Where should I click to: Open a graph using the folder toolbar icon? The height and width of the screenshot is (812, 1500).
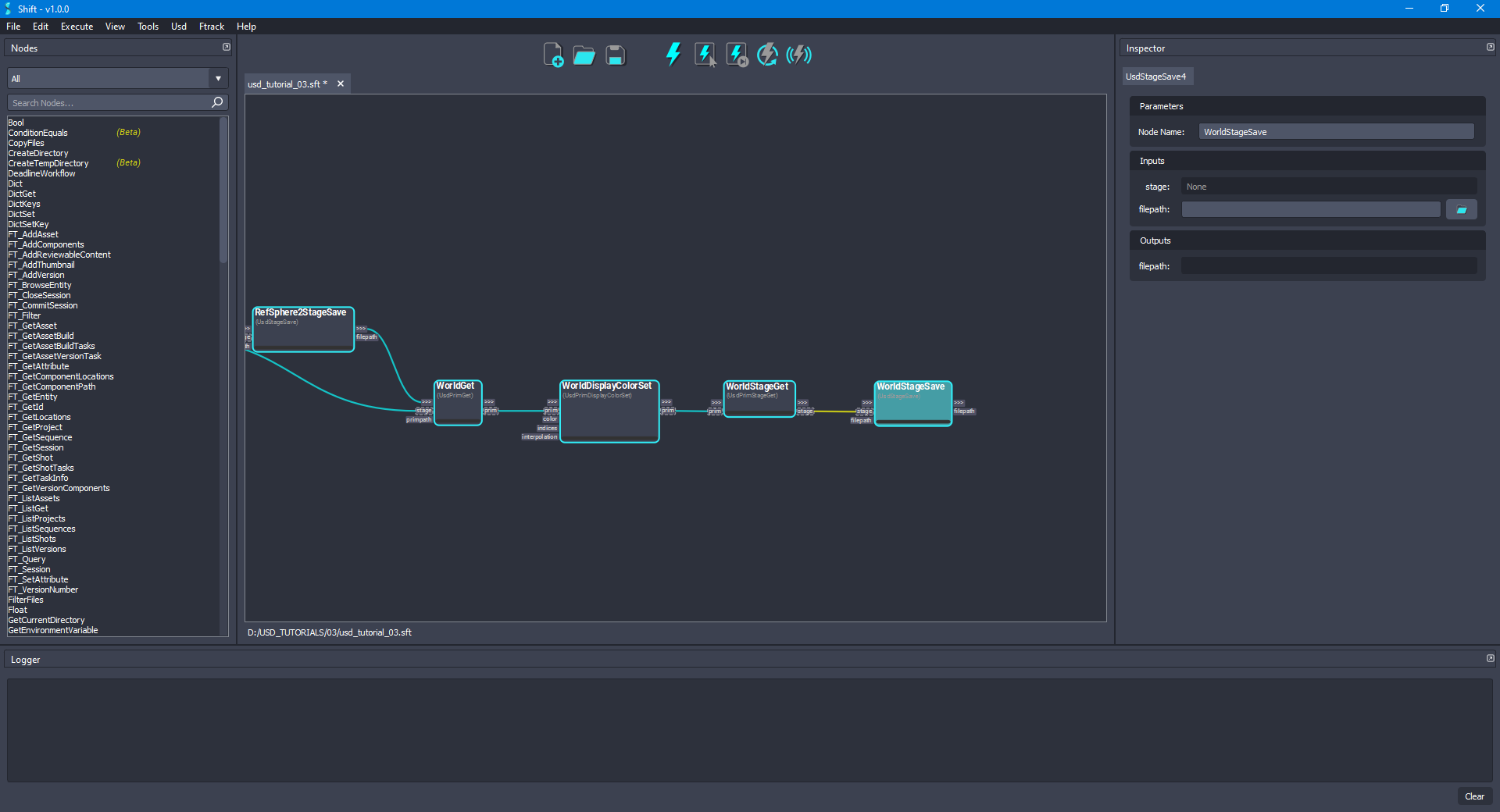[584, 55]
